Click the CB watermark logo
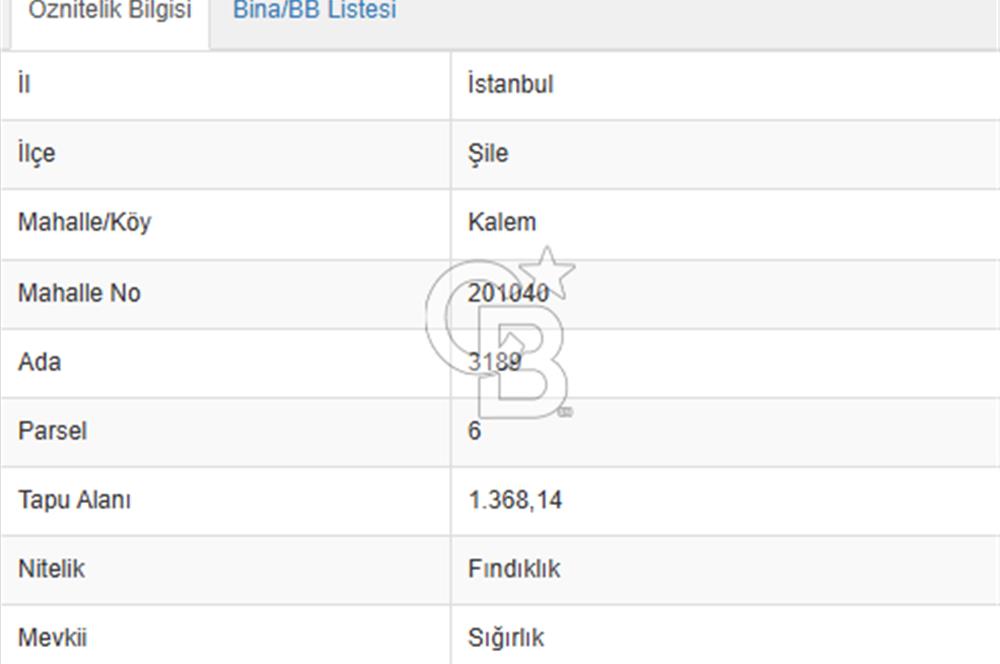The width and height of the screenshot is (1000, 664). tap(501, 333)
